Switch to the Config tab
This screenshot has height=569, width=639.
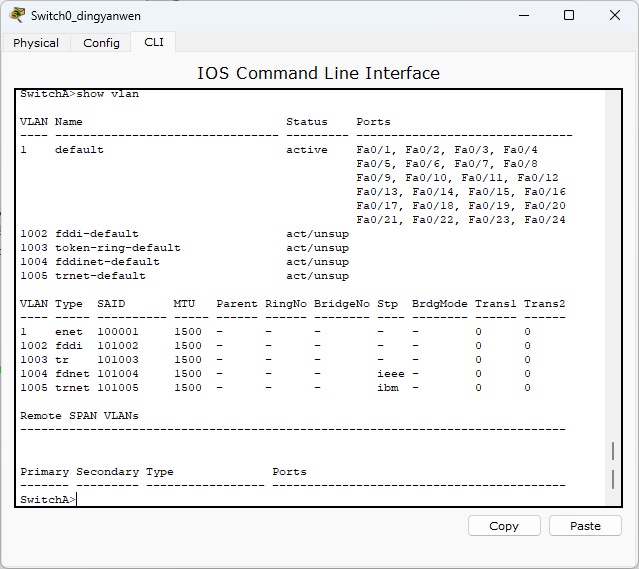click(101, 43)
